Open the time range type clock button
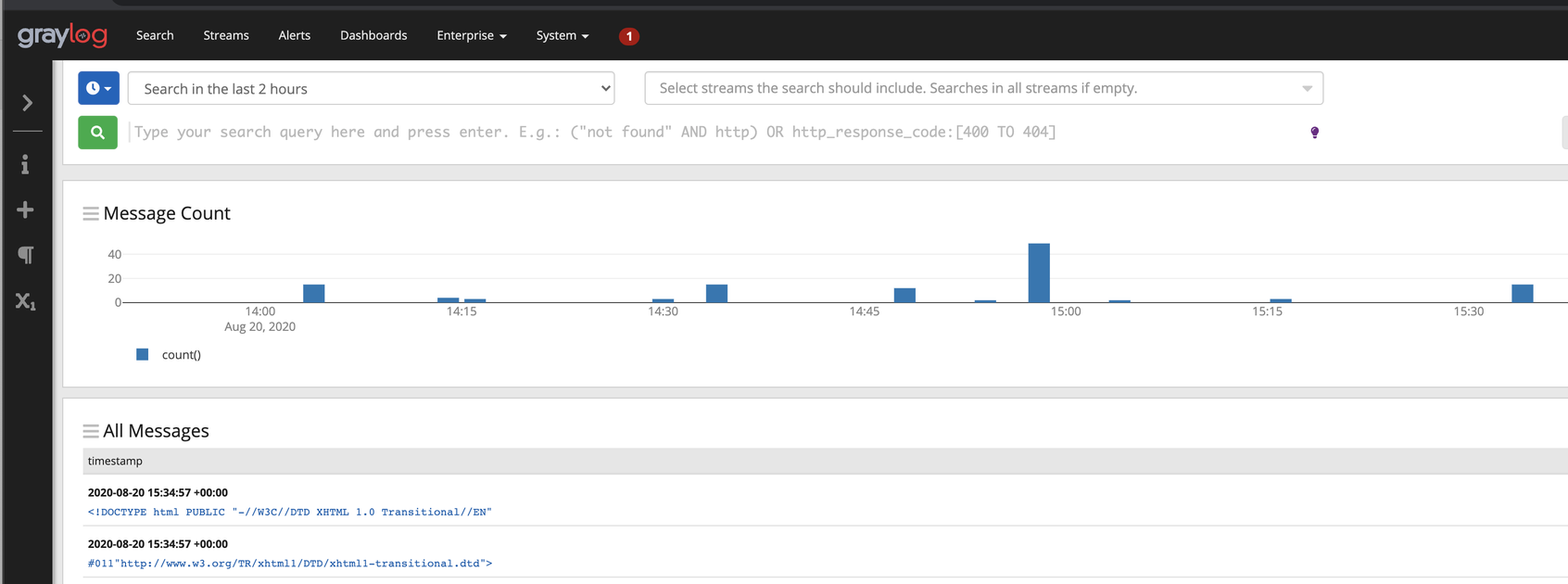 click(98, 88)
